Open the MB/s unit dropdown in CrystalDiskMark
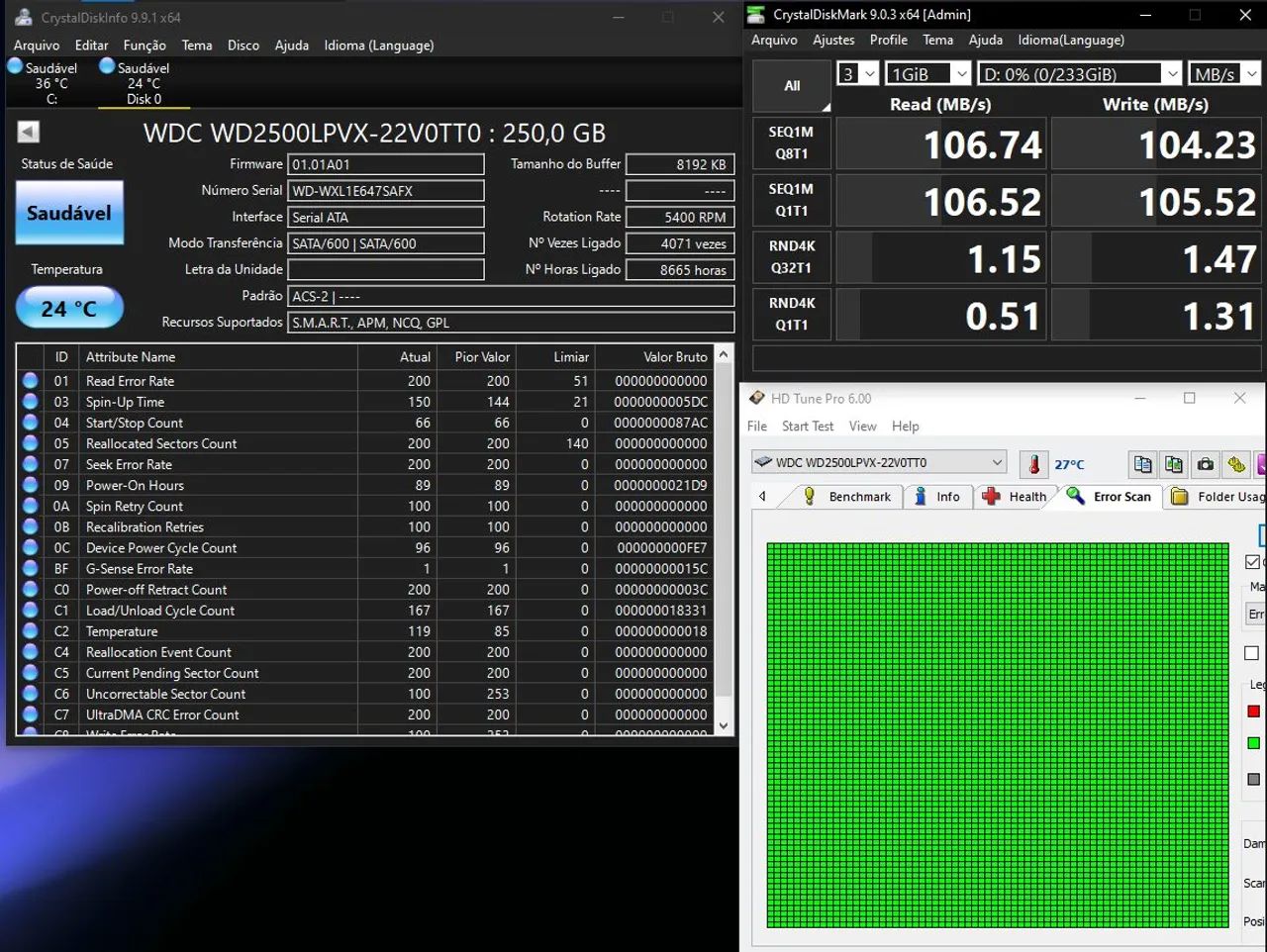 point(1224,74)
